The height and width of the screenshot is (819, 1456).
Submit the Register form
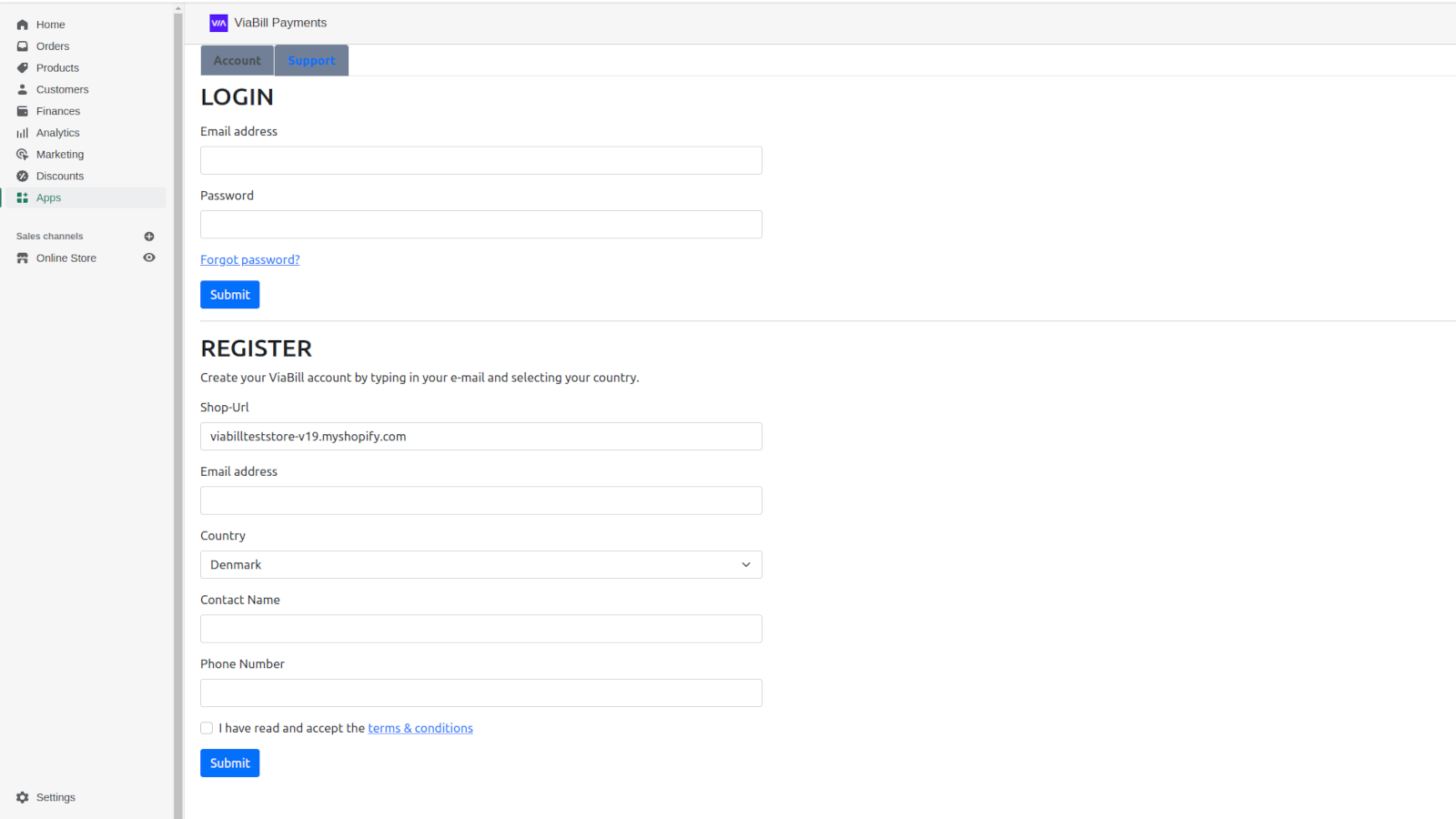point(230,763)
